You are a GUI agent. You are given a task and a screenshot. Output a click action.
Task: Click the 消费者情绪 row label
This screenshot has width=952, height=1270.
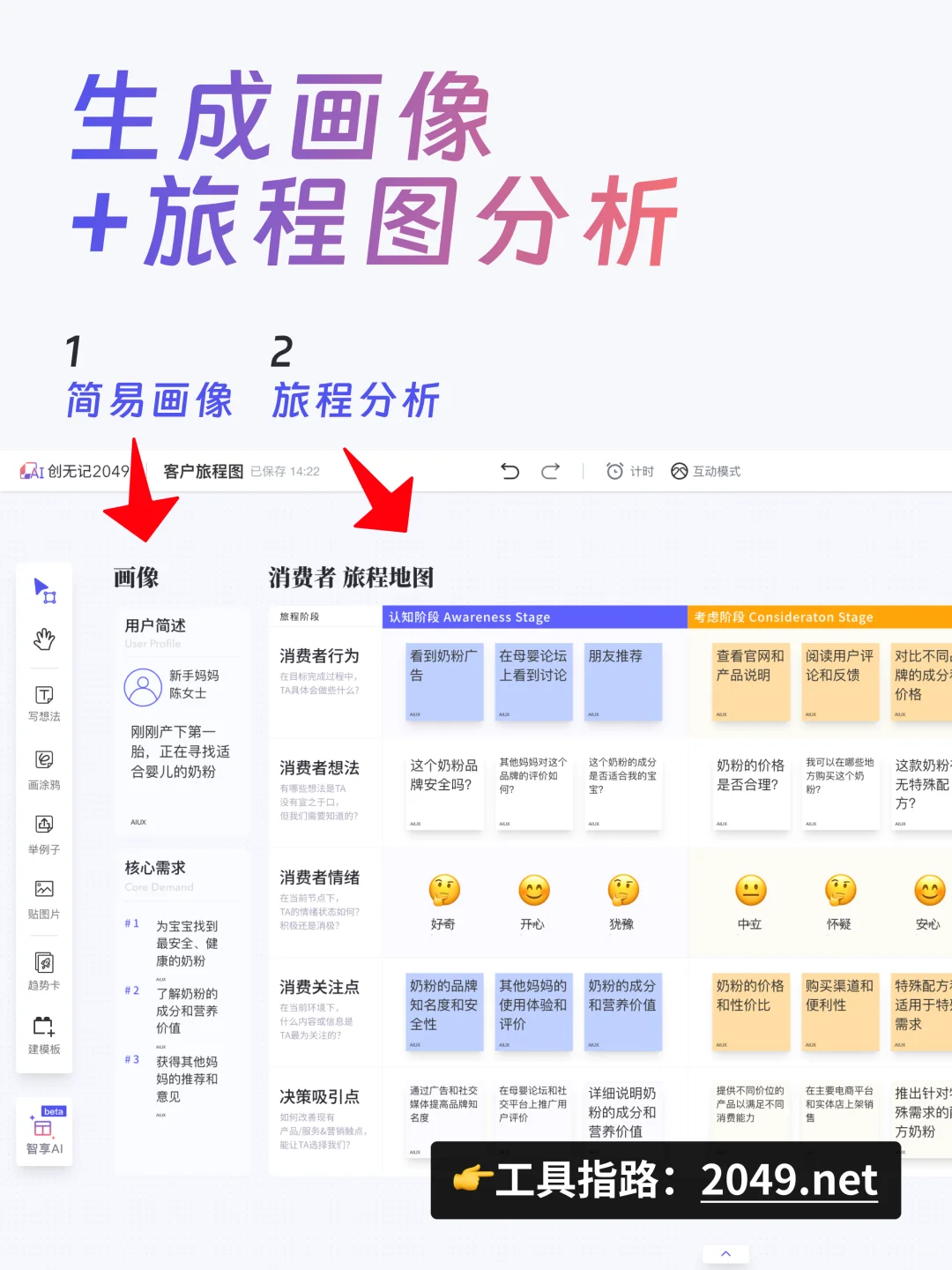tap(319, 878)
